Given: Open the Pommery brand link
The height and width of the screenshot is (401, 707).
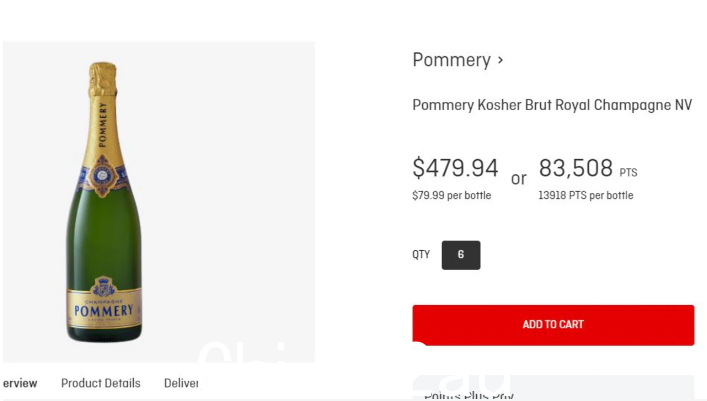Looking at the screenshot, I should [451, 60].
